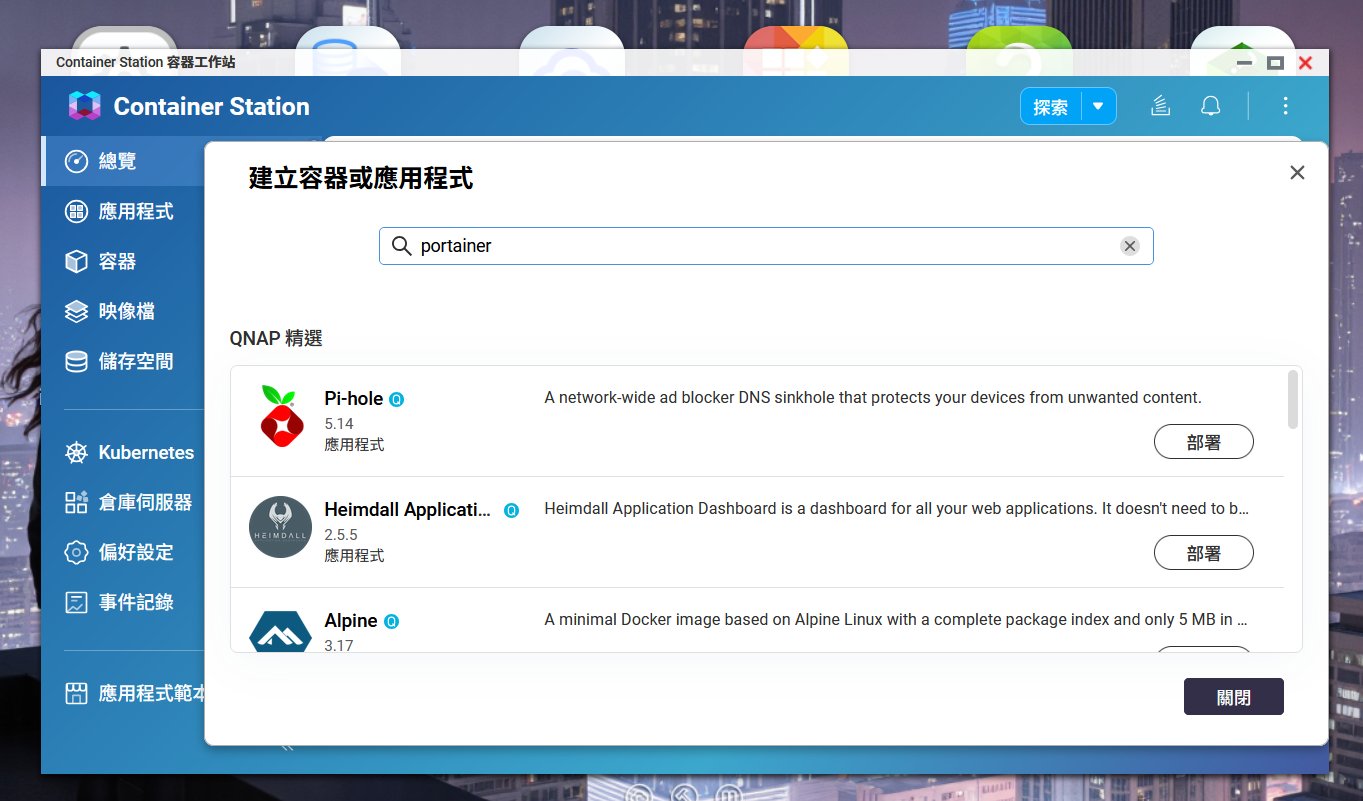Open the Overview (總覽) sidebar item
Viewport: 1363px width, 801px height.
point(123,161)
